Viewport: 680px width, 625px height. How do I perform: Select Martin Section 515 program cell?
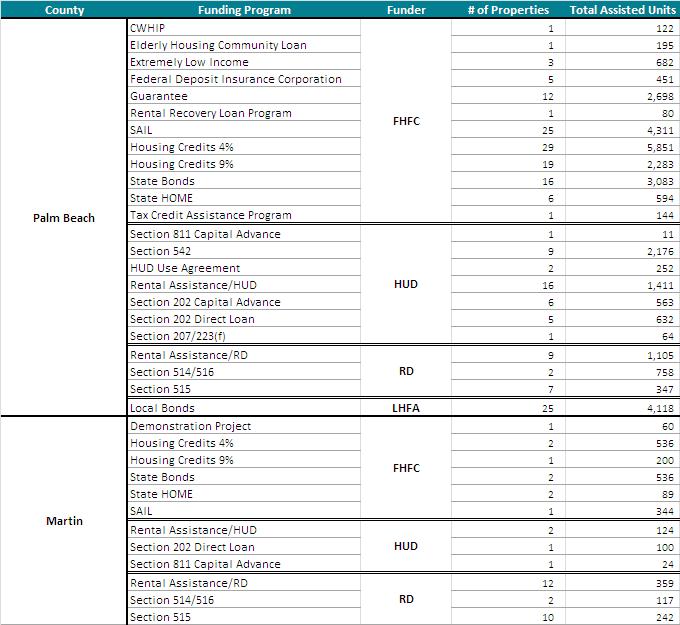coord(244,617)
